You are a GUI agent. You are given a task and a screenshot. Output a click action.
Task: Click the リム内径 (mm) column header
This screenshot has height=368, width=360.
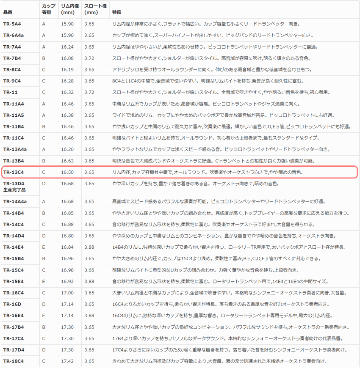pyautogui.click(x=69, y=9)
